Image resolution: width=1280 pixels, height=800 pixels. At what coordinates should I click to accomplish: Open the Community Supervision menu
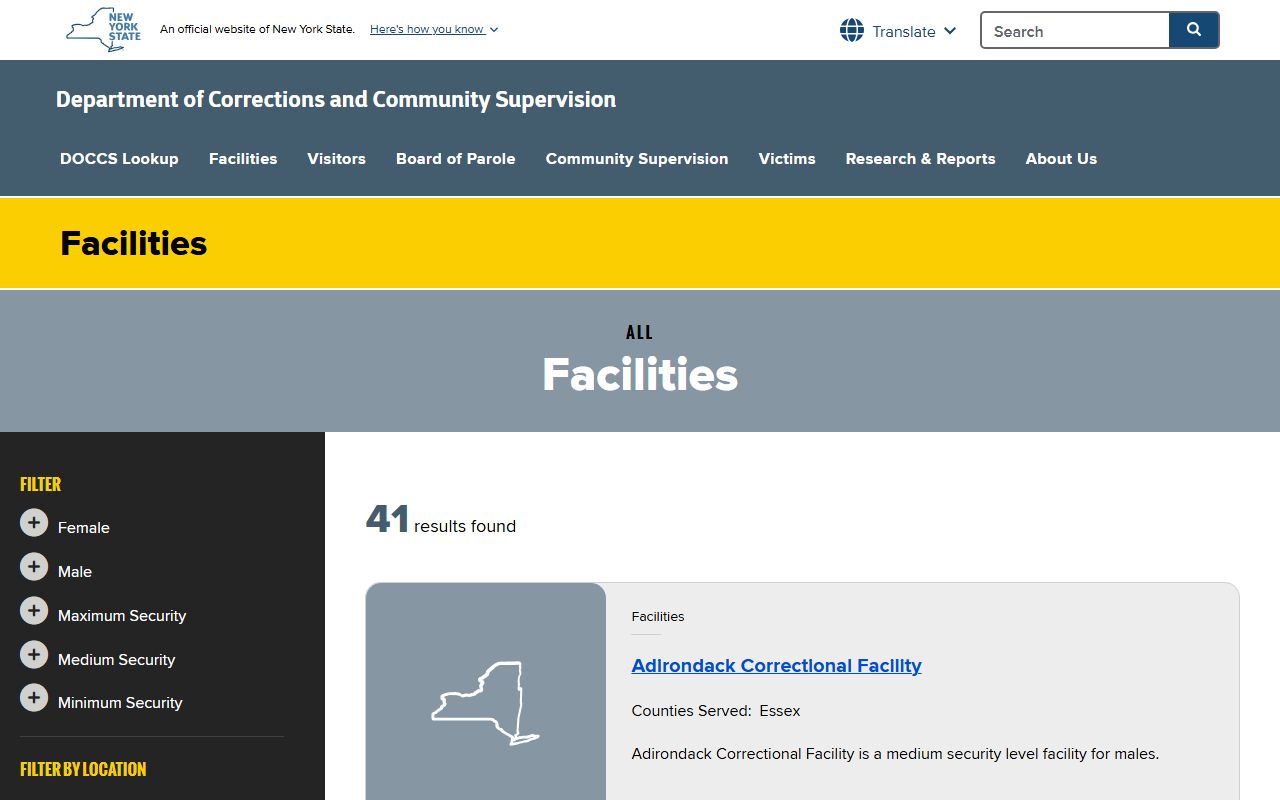(x=637, y=158)
